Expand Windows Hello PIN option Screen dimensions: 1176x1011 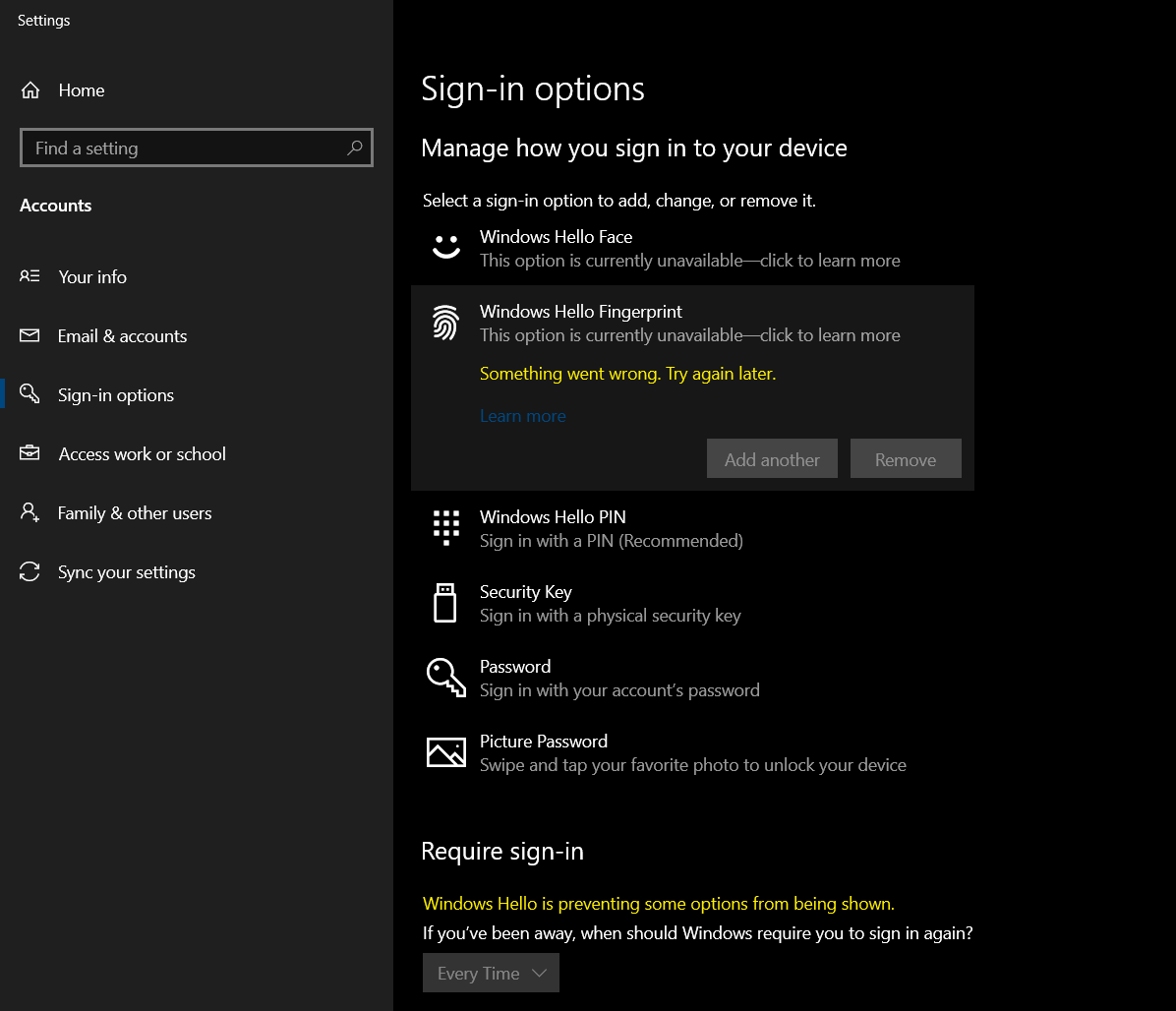pyautogui.click(x=692, y=529)
